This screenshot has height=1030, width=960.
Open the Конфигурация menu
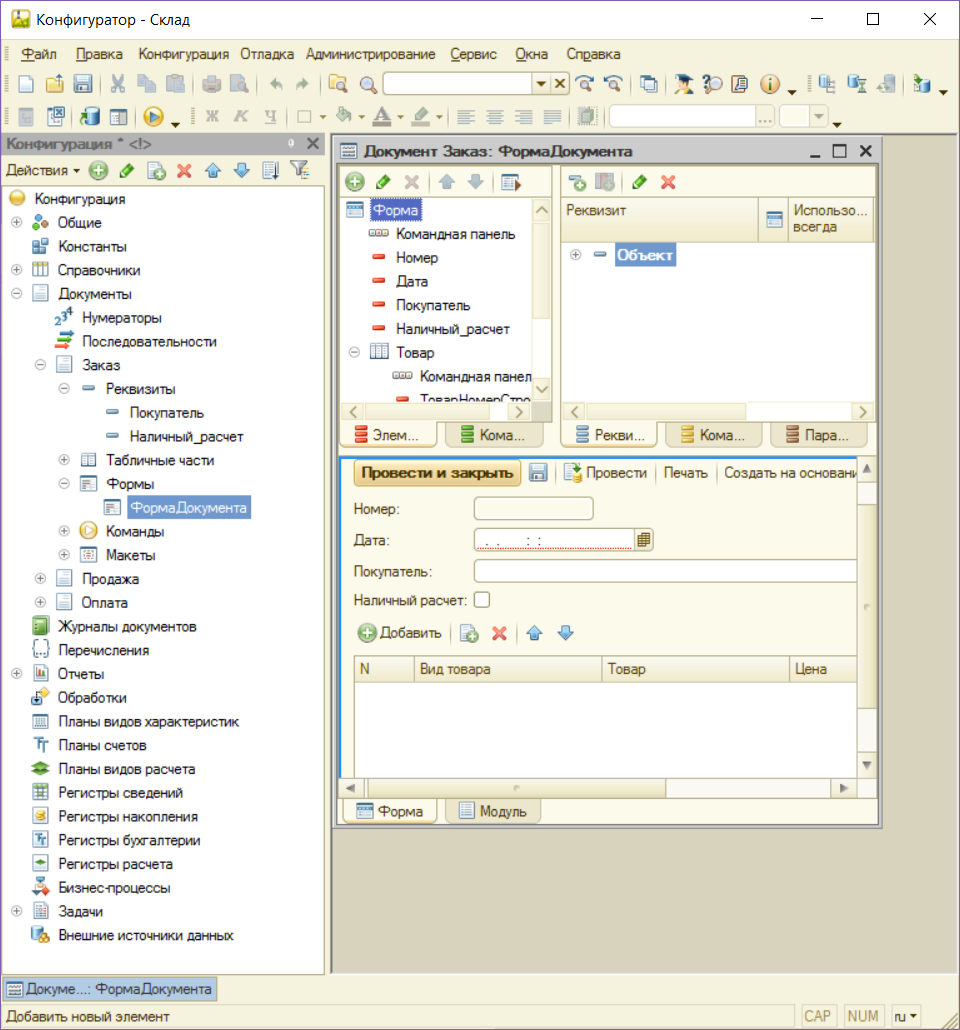[x=183, y=54]
